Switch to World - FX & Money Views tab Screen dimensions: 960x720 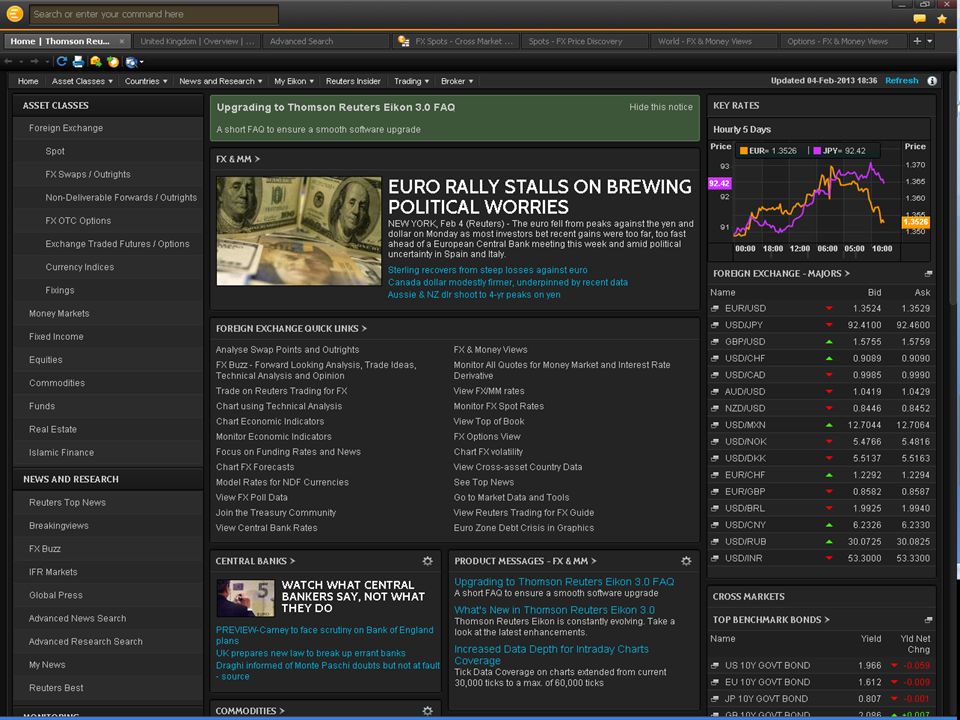pyautogui.click(x=714, y=41)
